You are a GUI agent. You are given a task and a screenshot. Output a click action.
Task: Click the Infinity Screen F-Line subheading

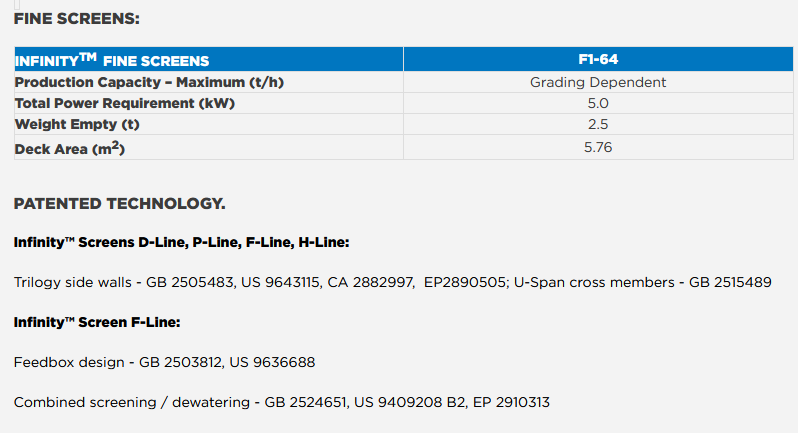coord(96,322)
